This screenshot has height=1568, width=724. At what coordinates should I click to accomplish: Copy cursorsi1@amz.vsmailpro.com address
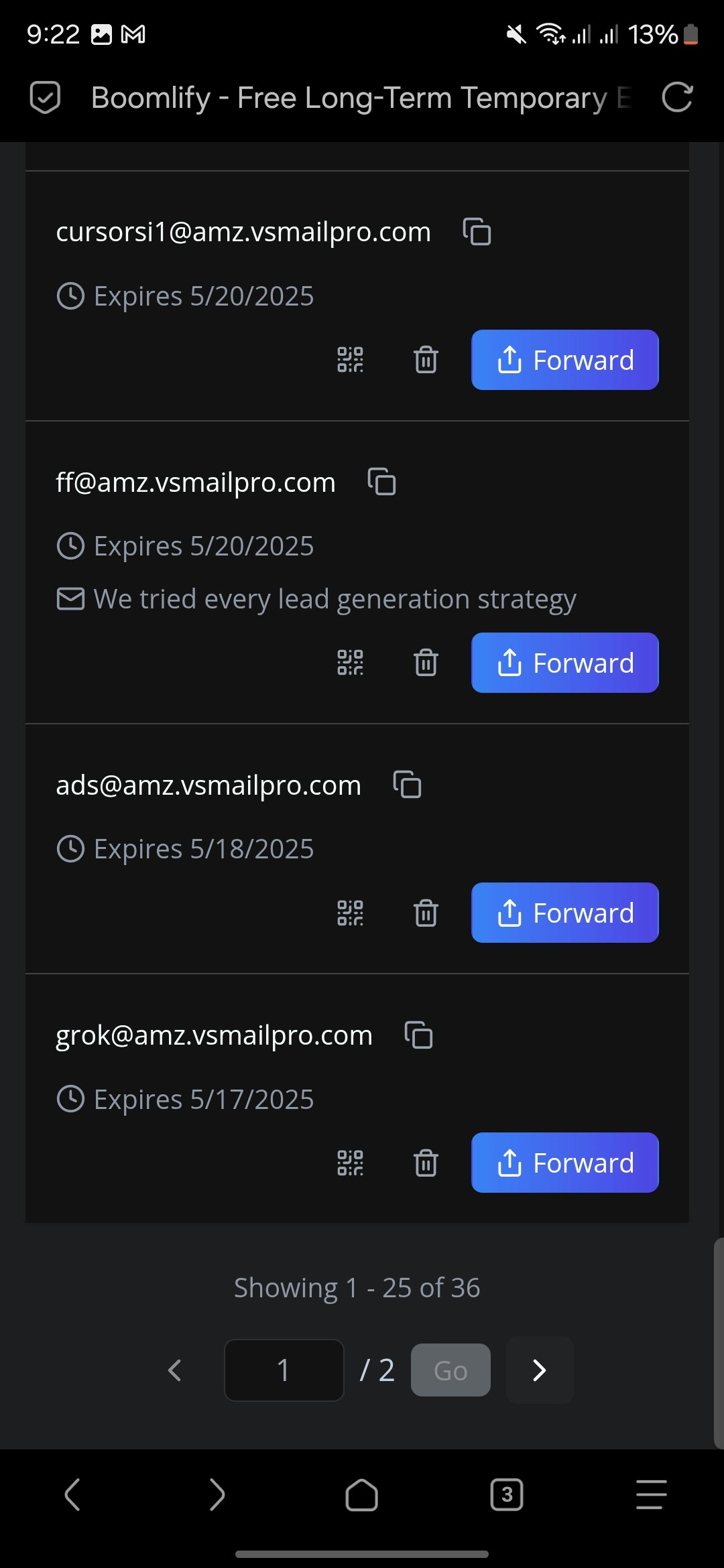(x=477, y=232)
